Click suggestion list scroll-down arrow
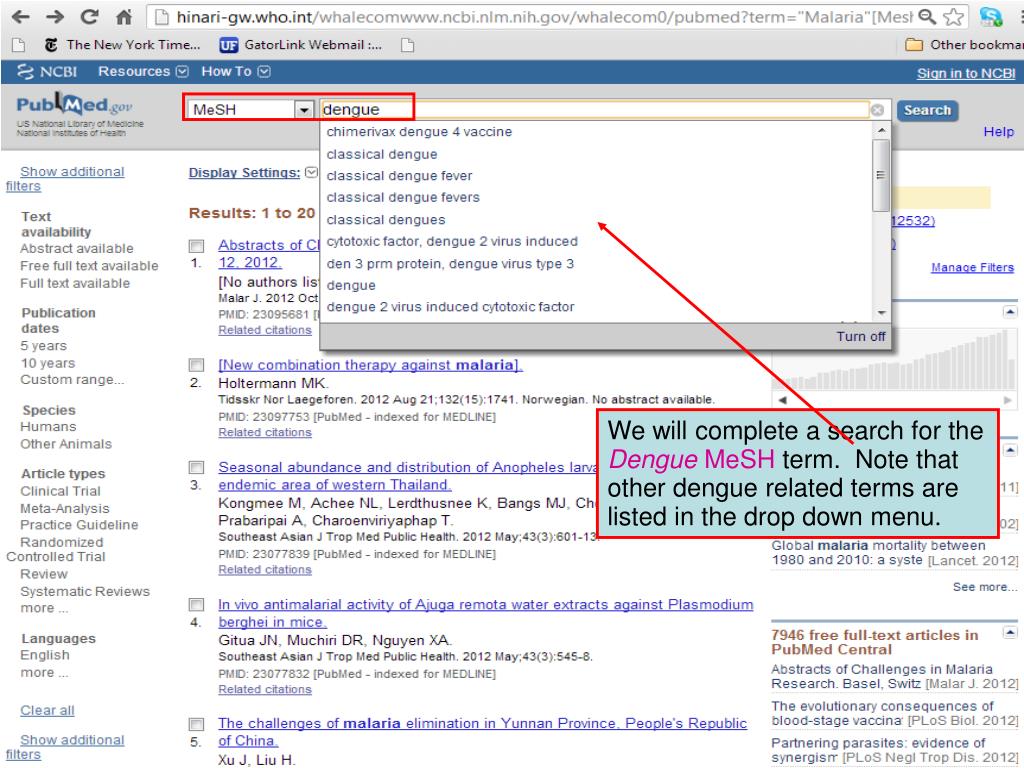The height and width of the screenshot is (768, 1024). tap(881, 313)
